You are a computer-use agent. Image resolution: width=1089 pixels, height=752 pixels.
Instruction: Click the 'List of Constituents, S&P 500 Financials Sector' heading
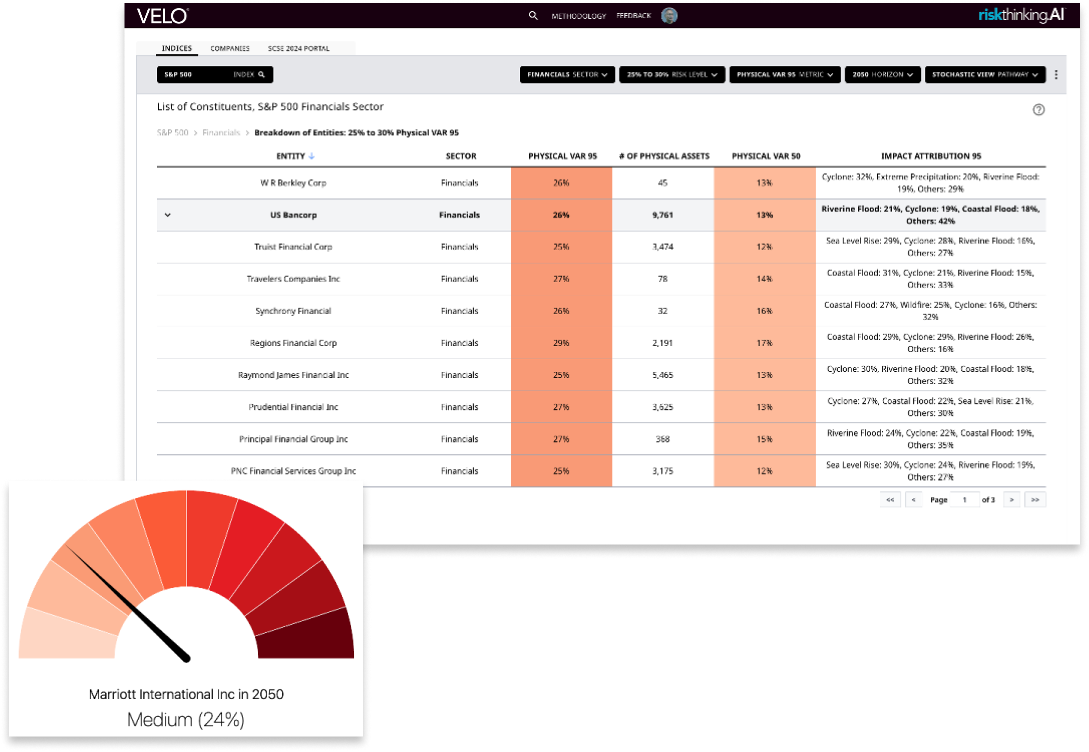[270, 107]
